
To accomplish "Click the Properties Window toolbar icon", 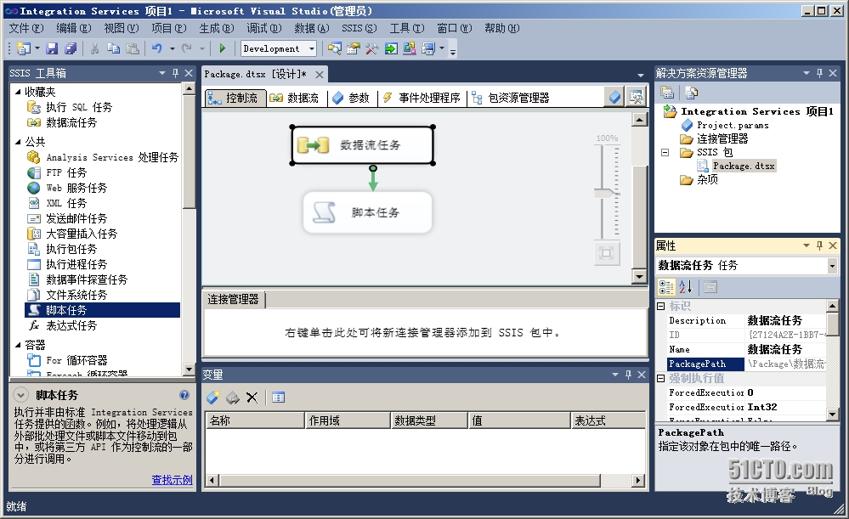I will pyautogui.click(x=353, y=49).
